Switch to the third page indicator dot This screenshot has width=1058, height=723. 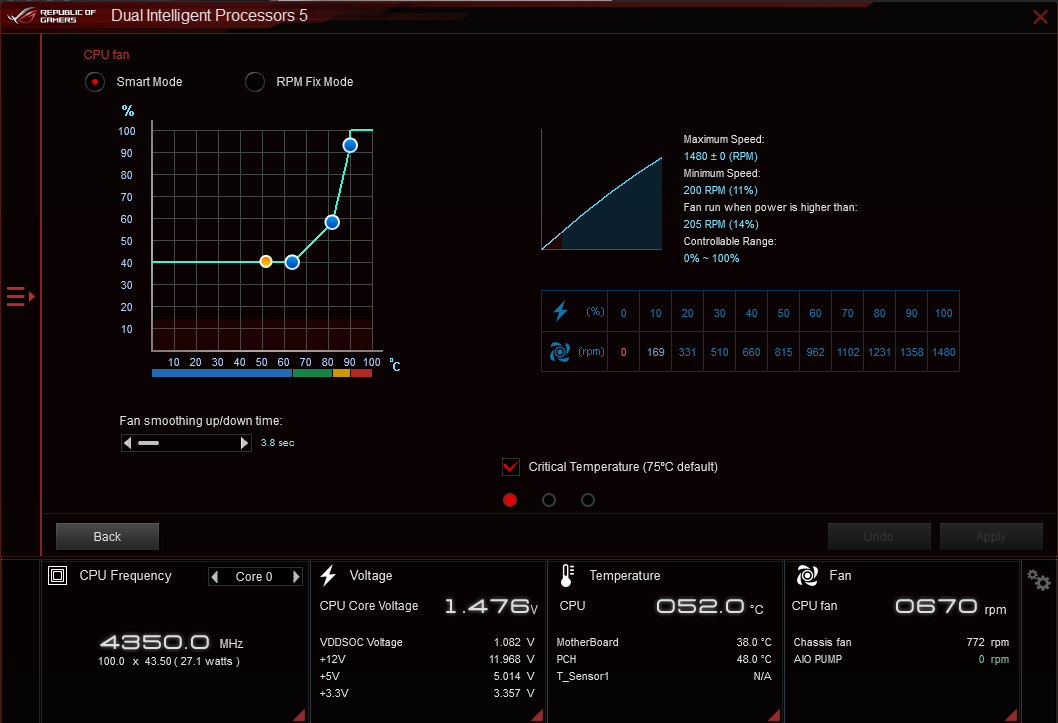click(588, 500)
